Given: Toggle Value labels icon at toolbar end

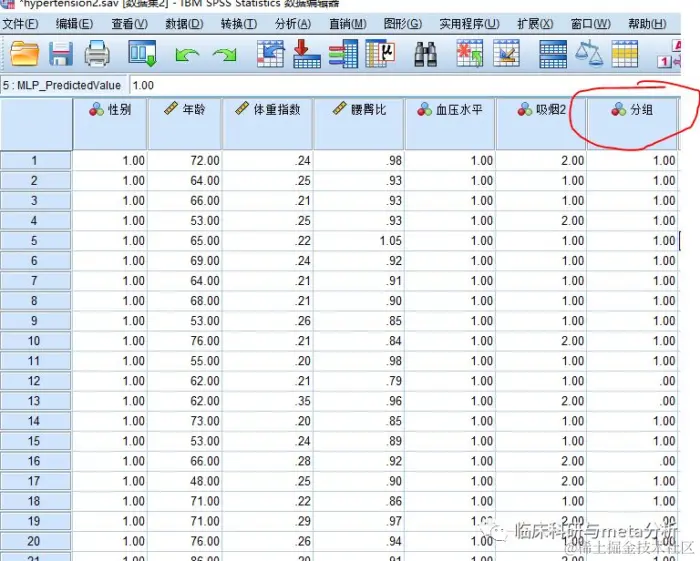Looking at the screenshot, I should pos(669,54).
